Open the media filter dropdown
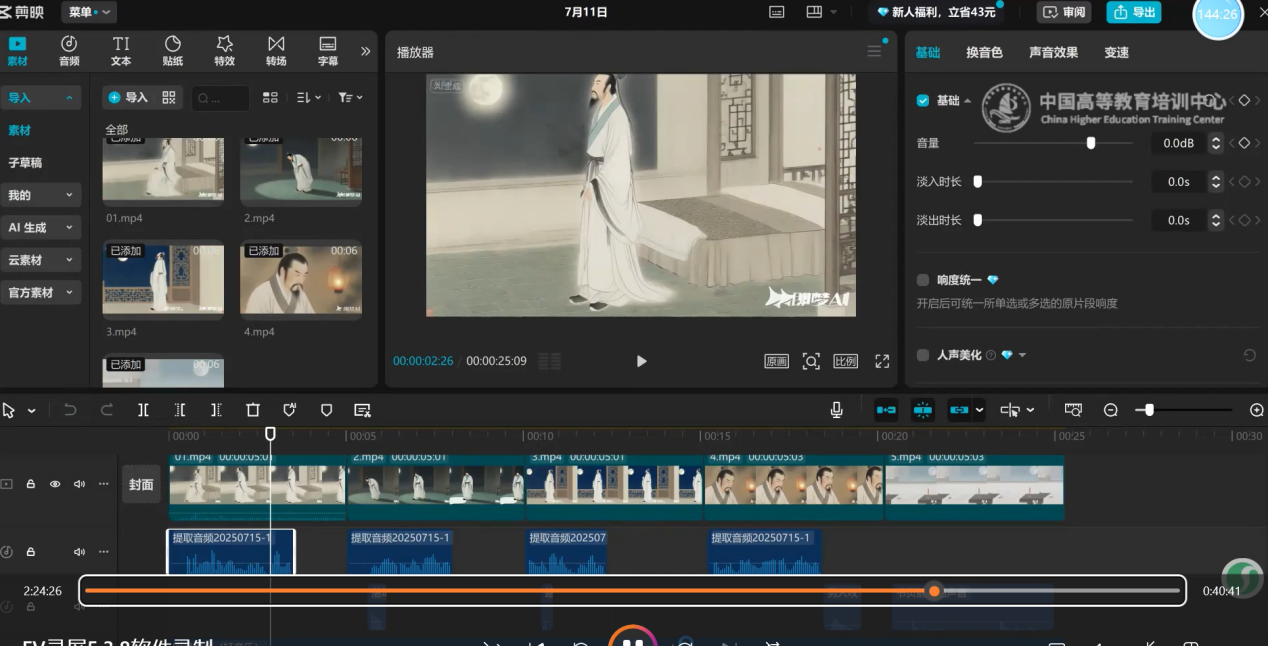The height and width of the screenshot is (646, 1268). pyautogui.click(x=350, y=97)
